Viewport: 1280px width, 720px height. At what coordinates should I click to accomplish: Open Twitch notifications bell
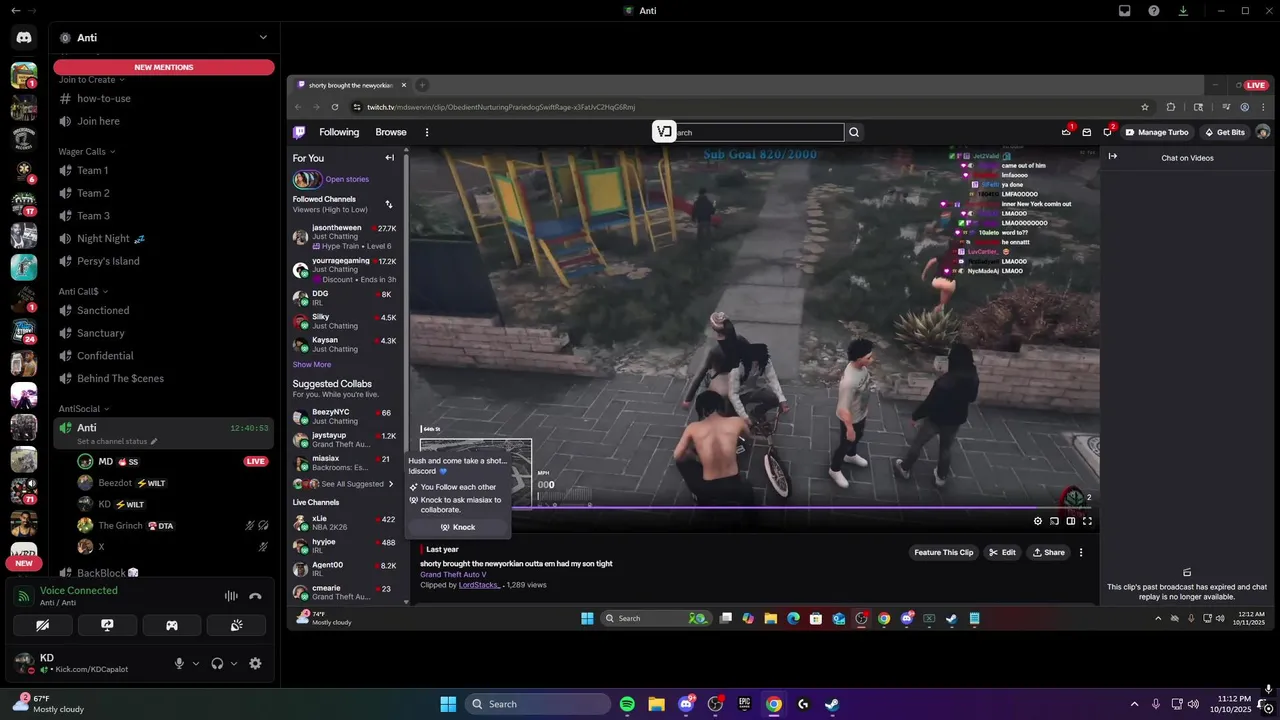click(x=1108, y=132)
